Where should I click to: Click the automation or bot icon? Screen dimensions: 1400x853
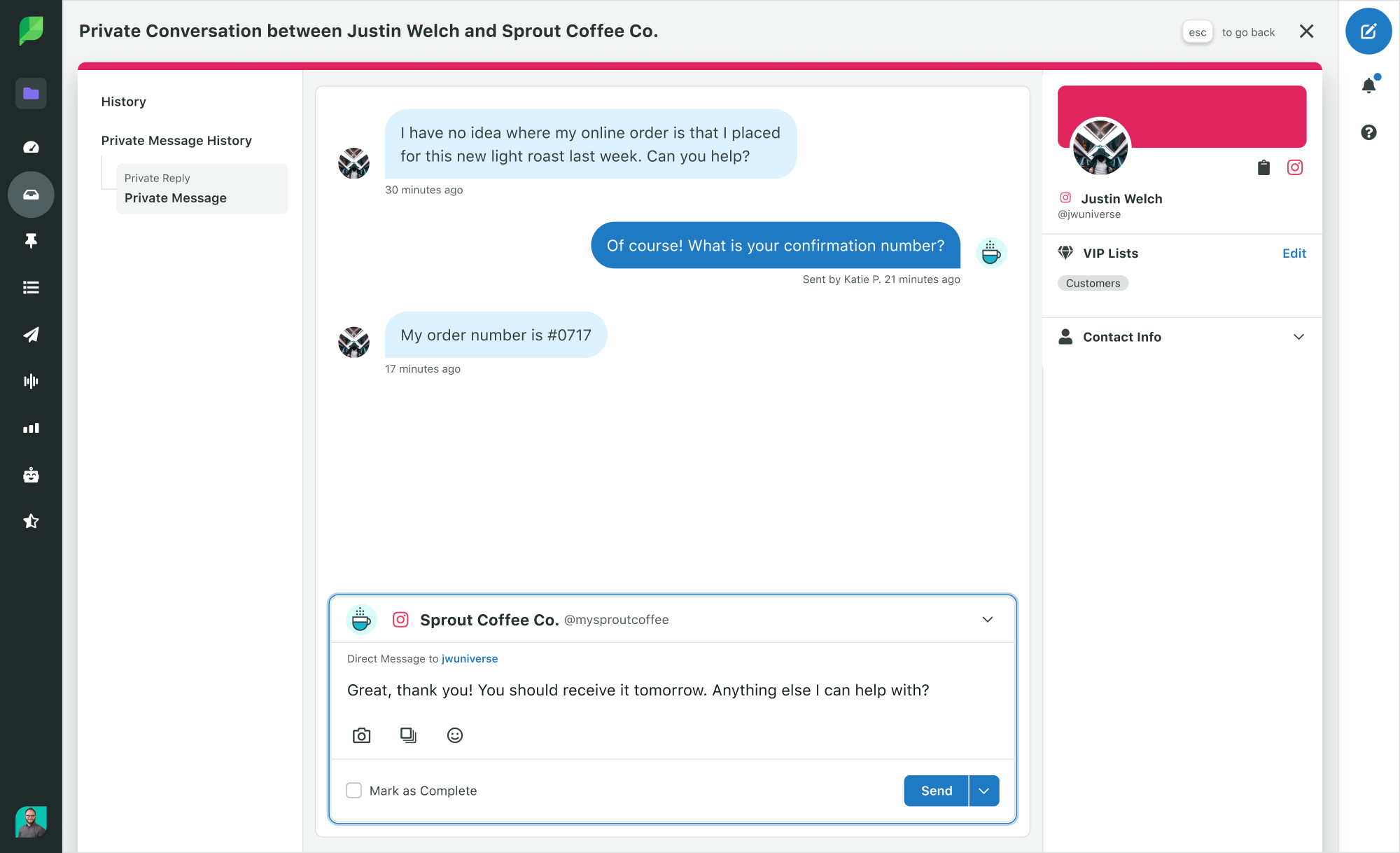(x=31, y=475)
